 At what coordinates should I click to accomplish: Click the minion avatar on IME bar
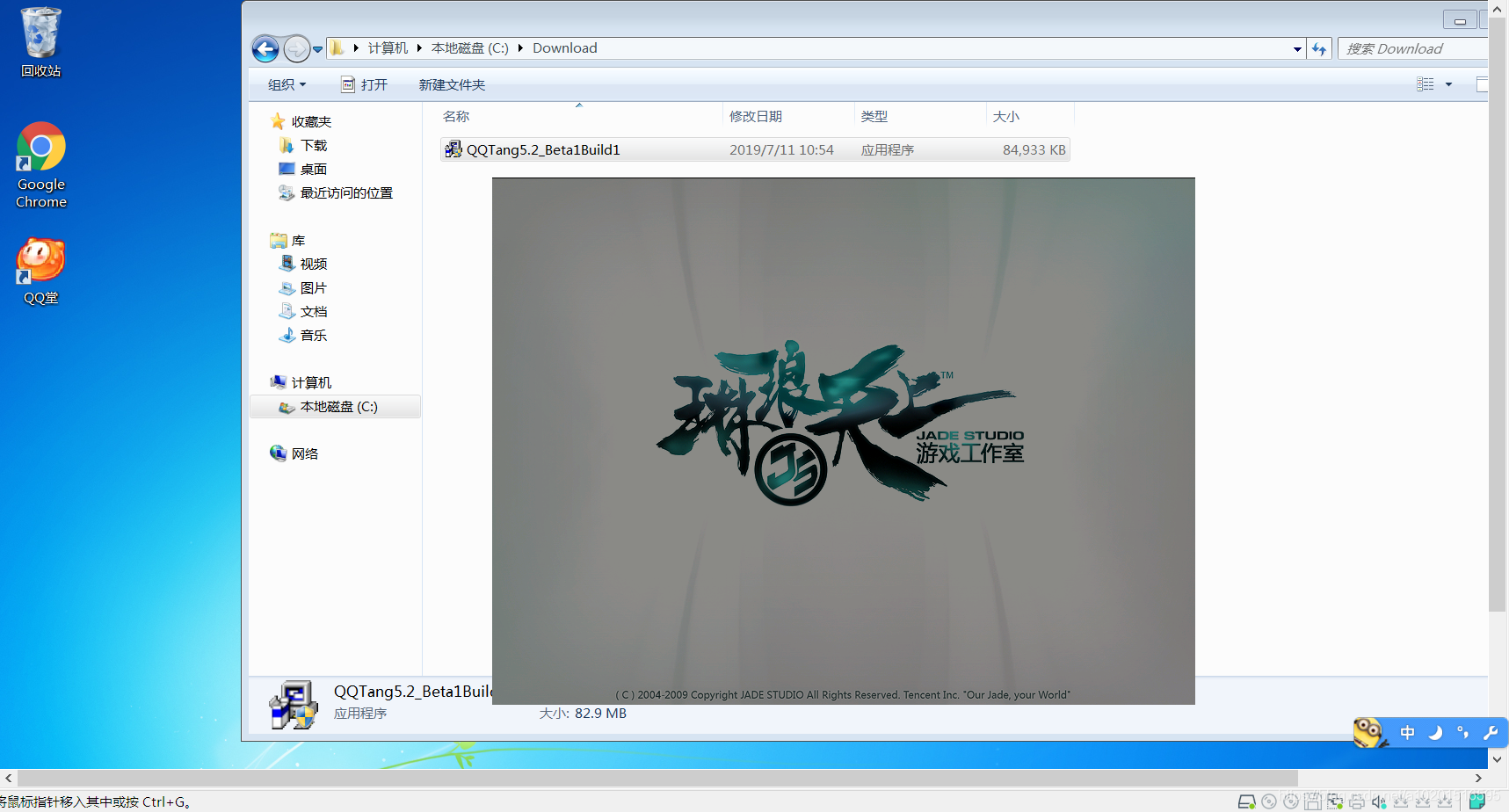(1368, 732)
